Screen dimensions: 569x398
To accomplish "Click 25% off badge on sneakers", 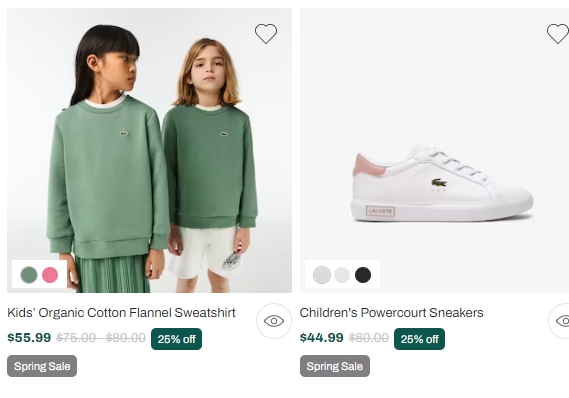I will tap(419, 339).
